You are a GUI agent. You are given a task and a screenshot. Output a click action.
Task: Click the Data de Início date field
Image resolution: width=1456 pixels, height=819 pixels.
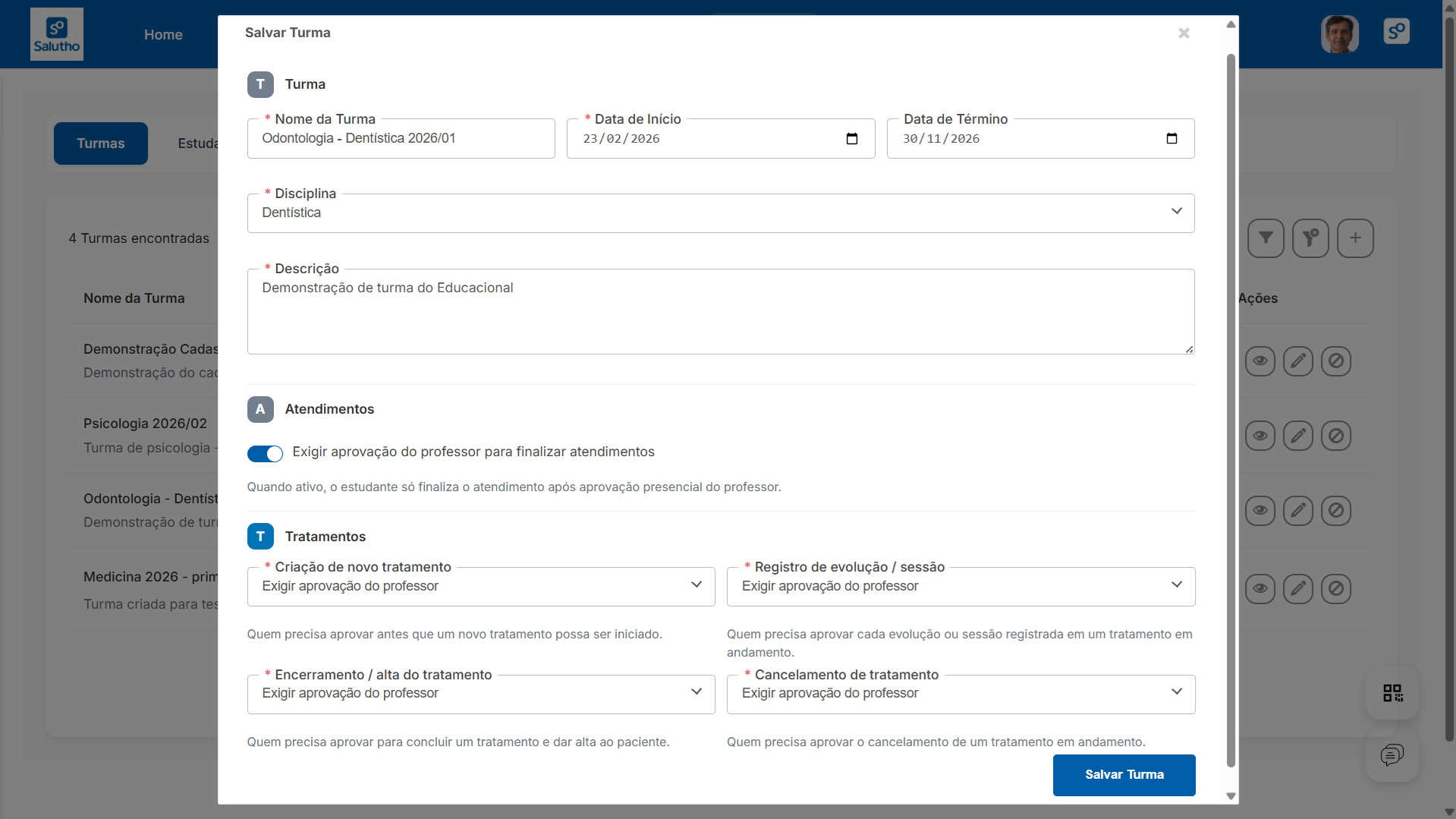tap(721, 139)
